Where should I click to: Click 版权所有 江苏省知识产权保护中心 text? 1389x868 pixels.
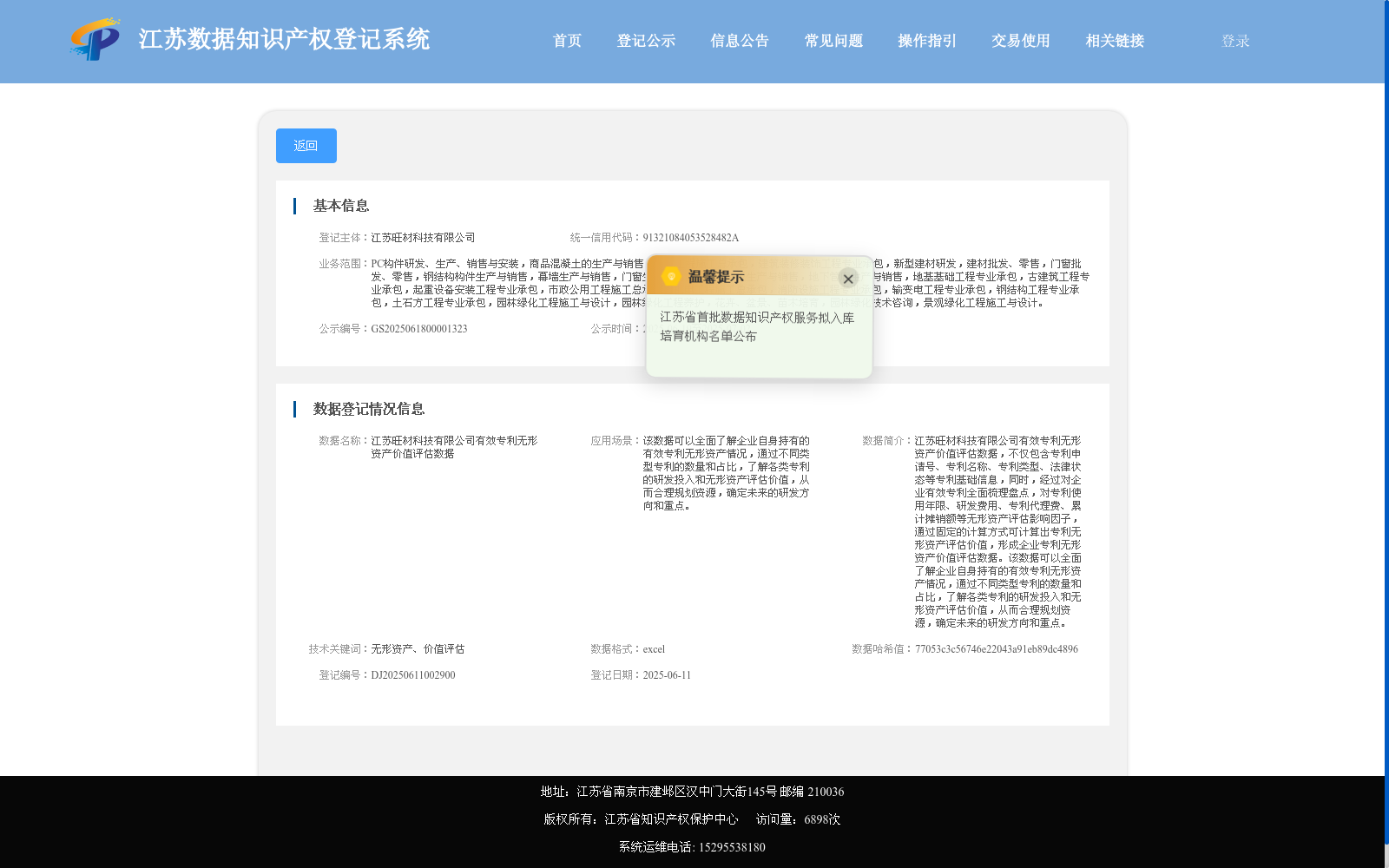pyautogui.click(x=641, y=819)
